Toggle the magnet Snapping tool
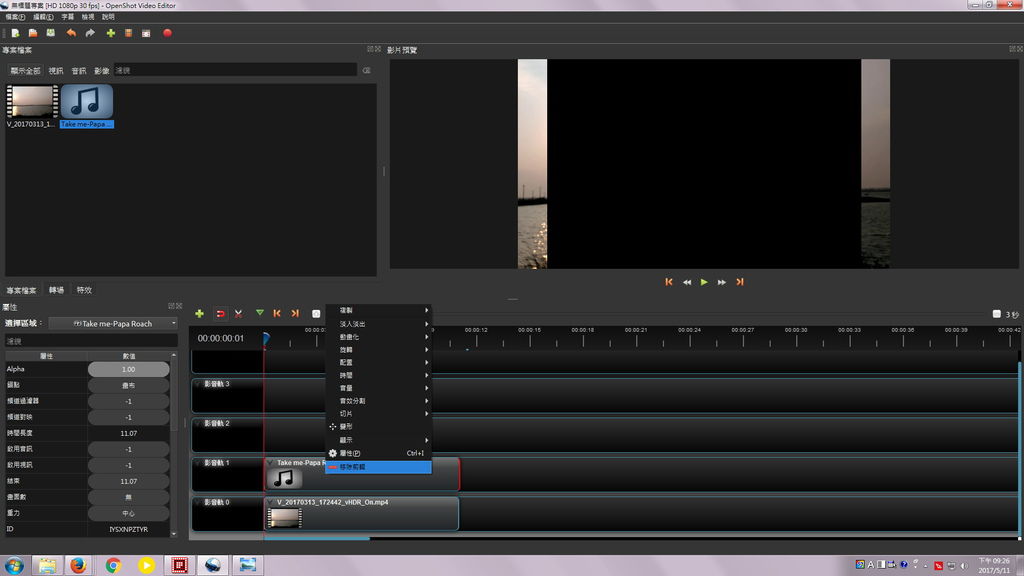 [x=220, y=314]
